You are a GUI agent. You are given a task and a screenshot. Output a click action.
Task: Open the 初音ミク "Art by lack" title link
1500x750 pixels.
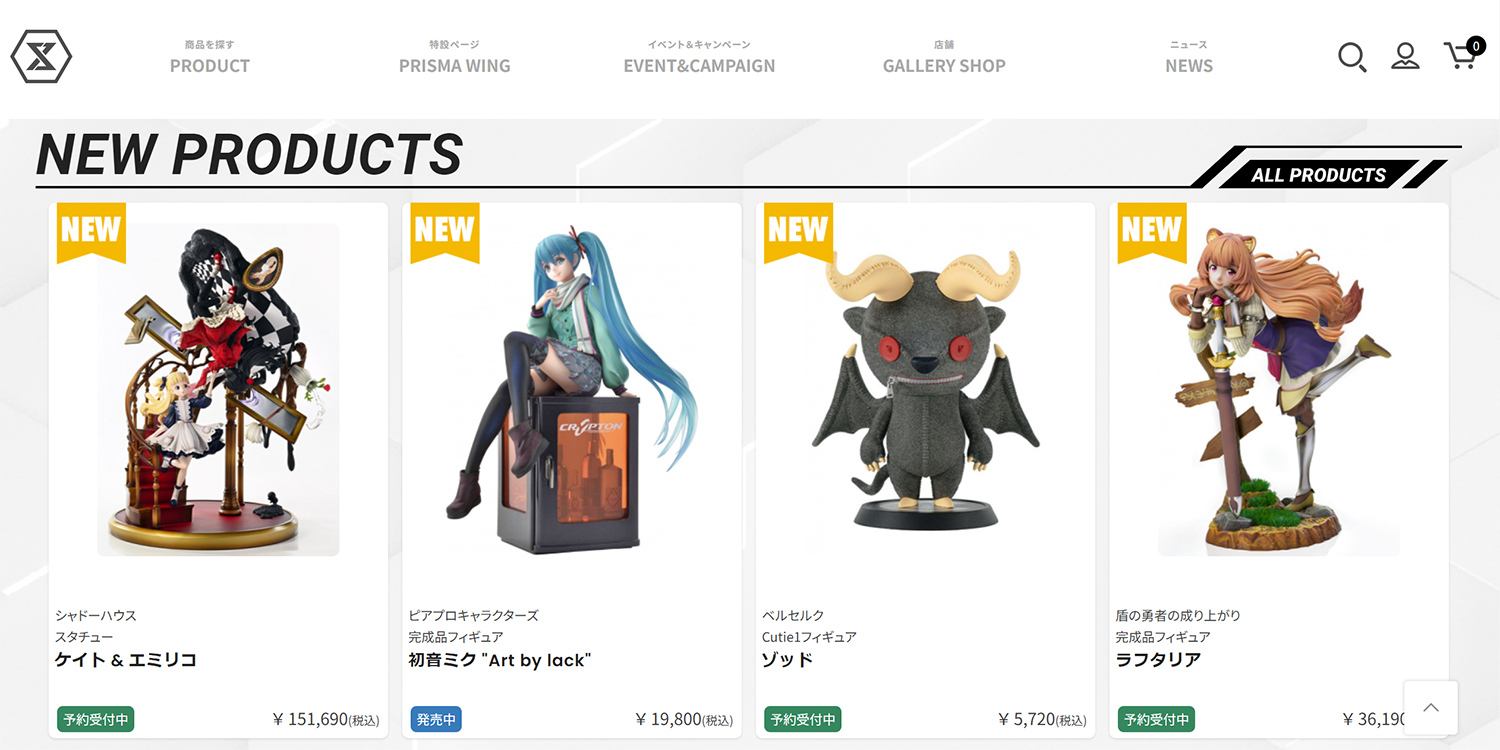pyautogui.click(x=500, y=660)
